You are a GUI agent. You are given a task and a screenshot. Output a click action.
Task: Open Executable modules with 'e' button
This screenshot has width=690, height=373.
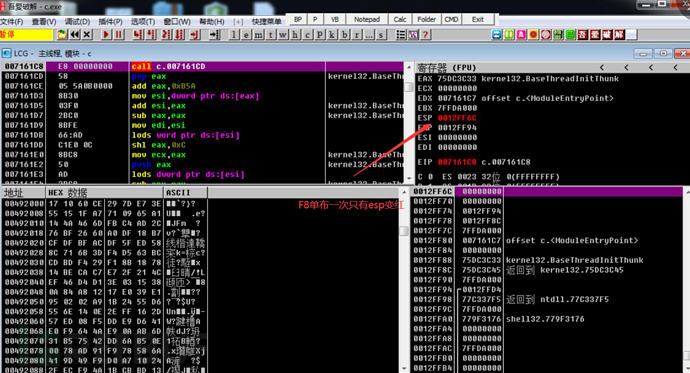246,34
